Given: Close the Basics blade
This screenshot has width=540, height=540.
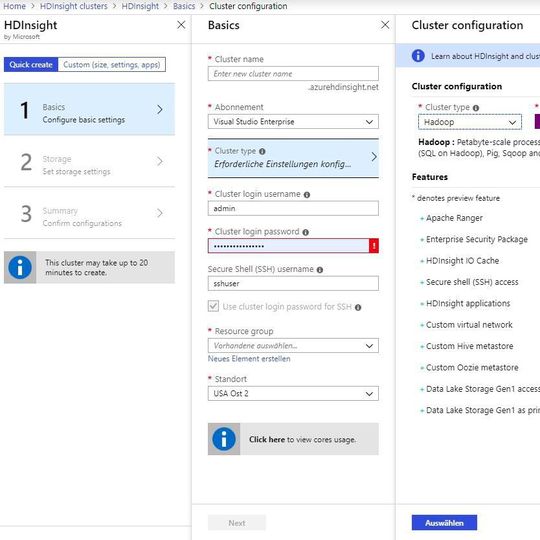Looking at the screenshot, I should coord(385,25).
